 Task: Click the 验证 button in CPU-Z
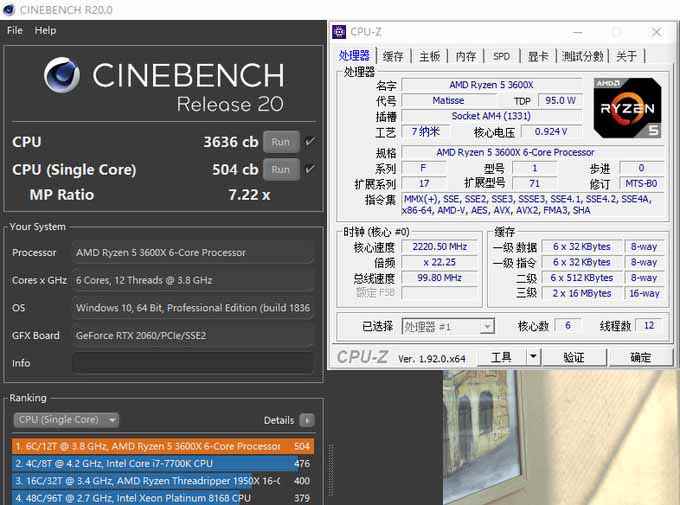tap(574, 357)
